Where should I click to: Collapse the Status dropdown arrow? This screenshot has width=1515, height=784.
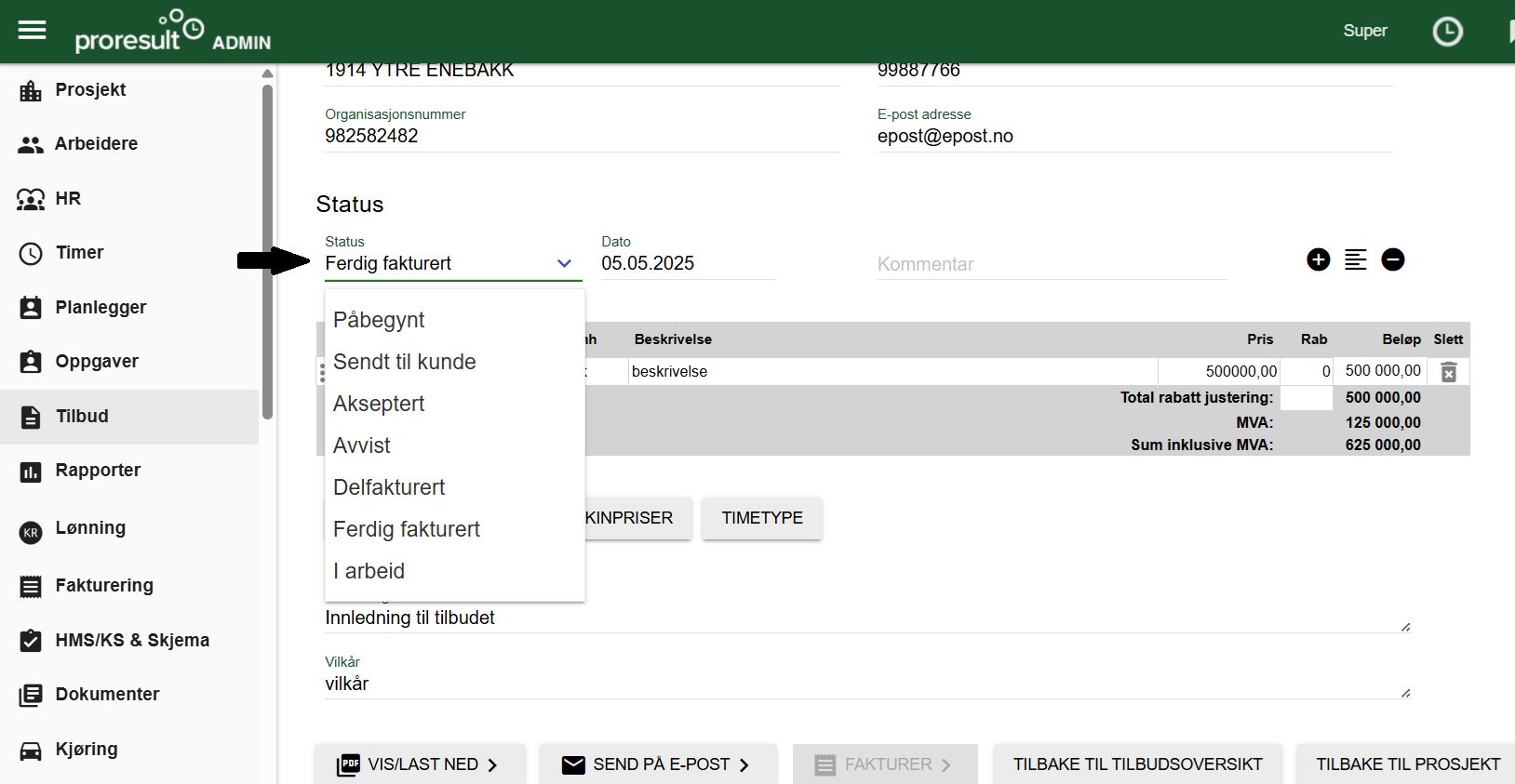[x=564, y=263]
